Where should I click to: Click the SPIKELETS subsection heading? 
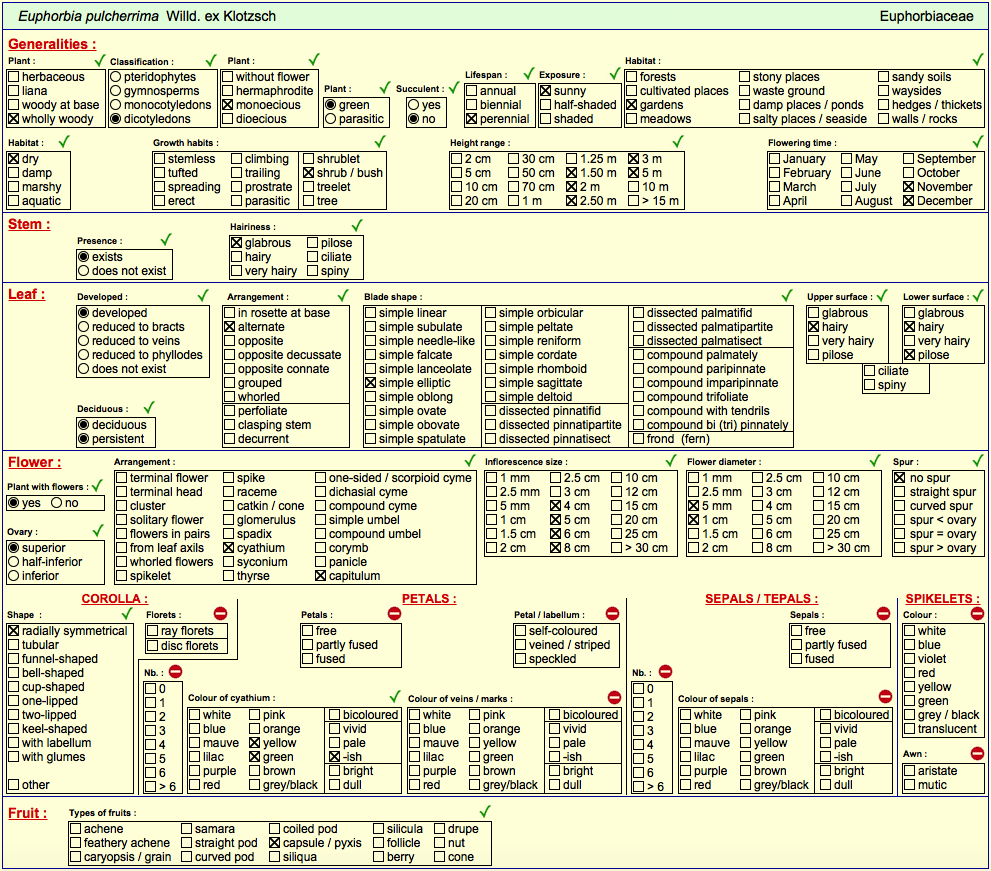[943, 599]
